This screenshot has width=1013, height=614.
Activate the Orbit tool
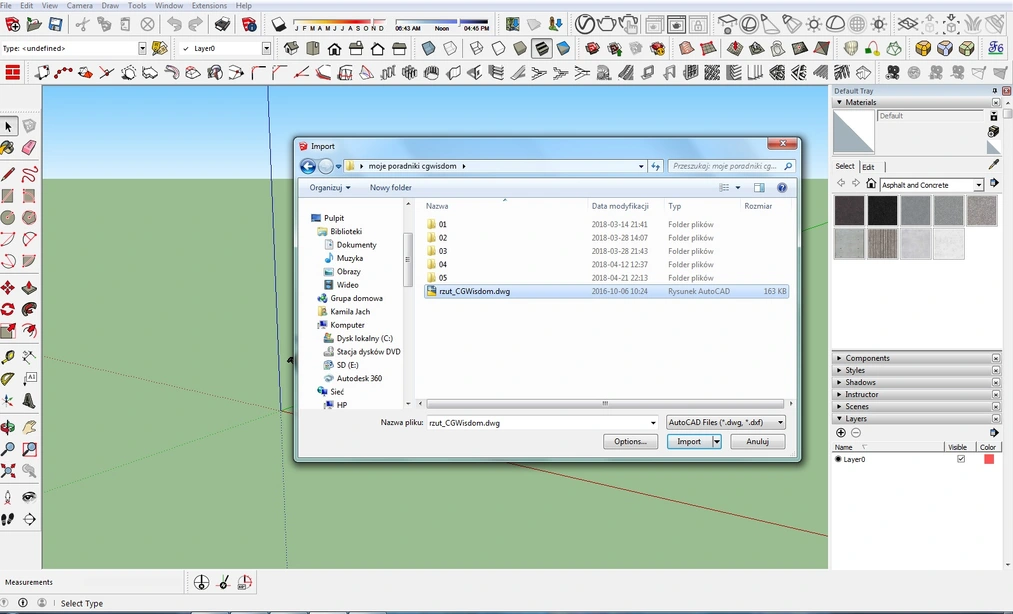coord(9,426)
